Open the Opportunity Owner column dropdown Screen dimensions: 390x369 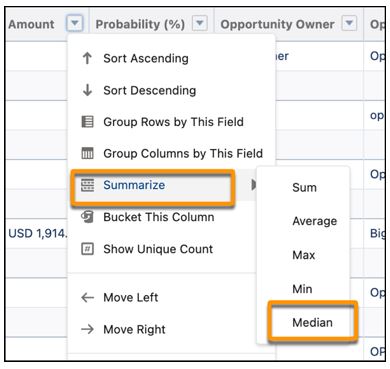pyautogui.click(x=349, y=23)
